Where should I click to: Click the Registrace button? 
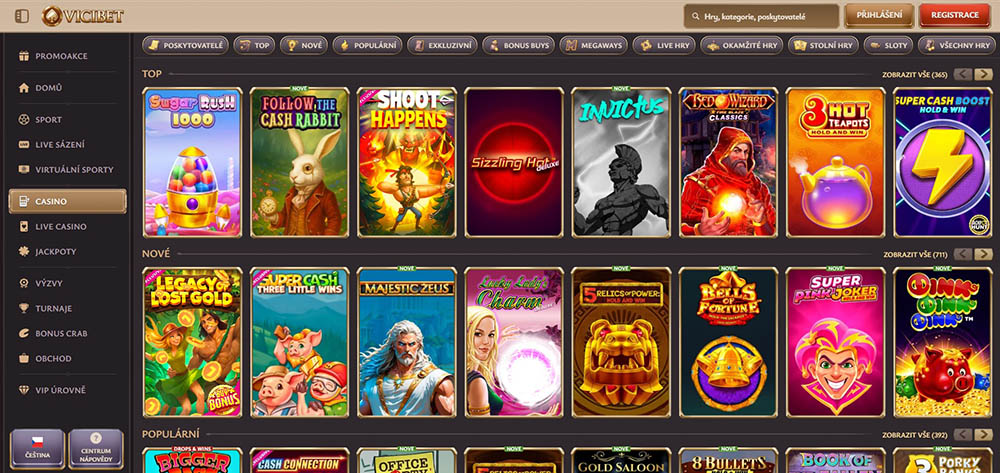(954, 16)
